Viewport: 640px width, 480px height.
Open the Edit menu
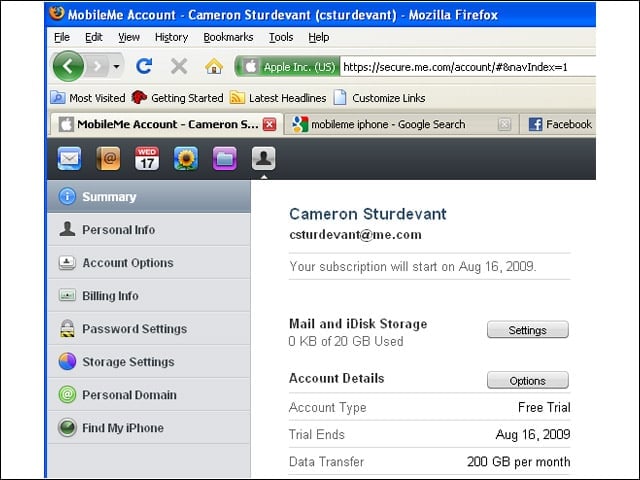93,37
